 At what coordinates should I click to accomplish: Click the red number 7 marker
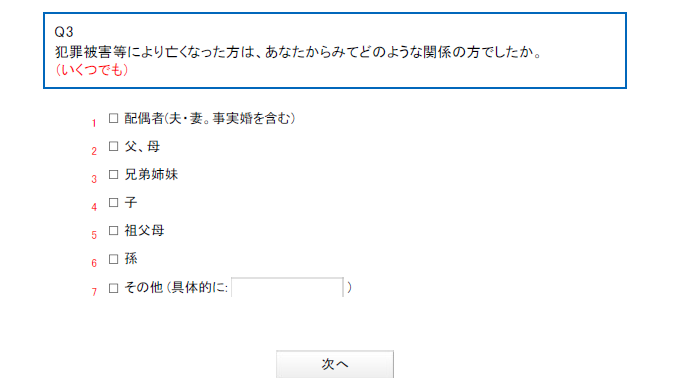point(94,292)
